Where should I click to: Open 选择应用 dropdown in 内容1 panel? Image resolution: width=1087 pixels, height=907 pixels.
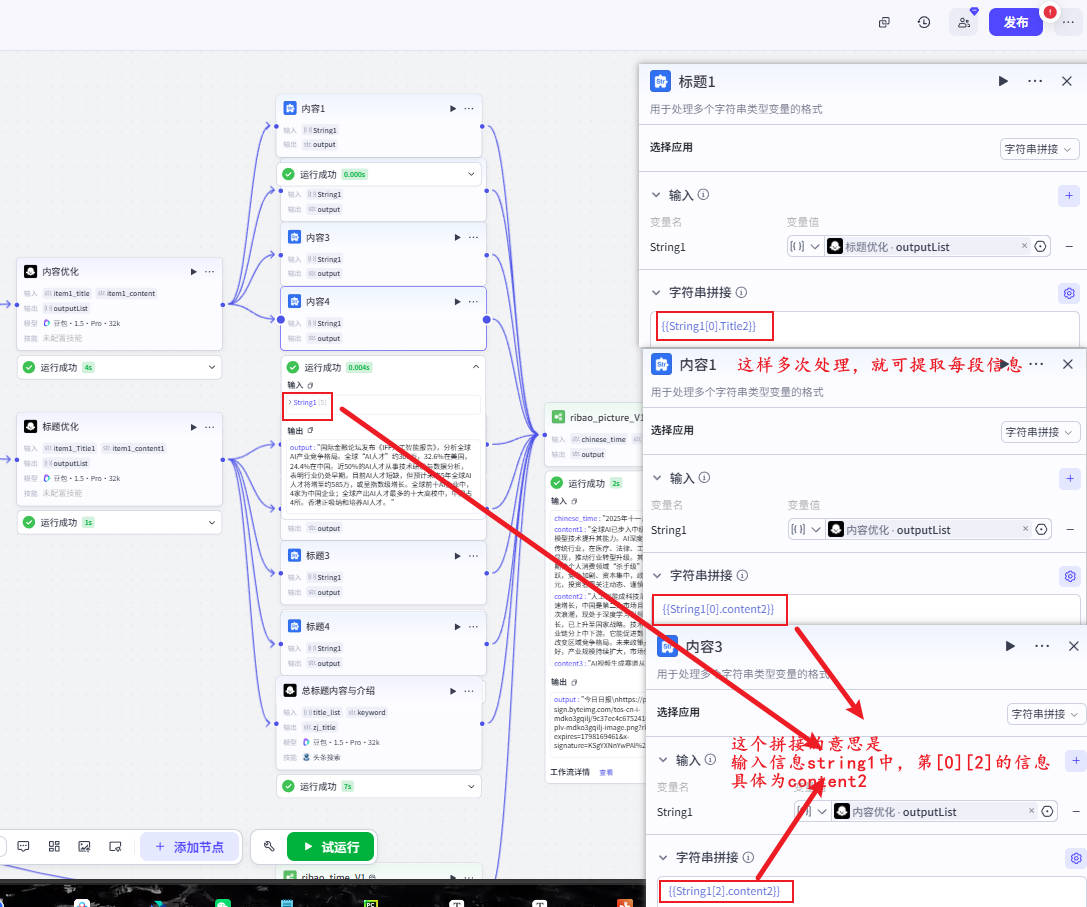point(1041,432)
